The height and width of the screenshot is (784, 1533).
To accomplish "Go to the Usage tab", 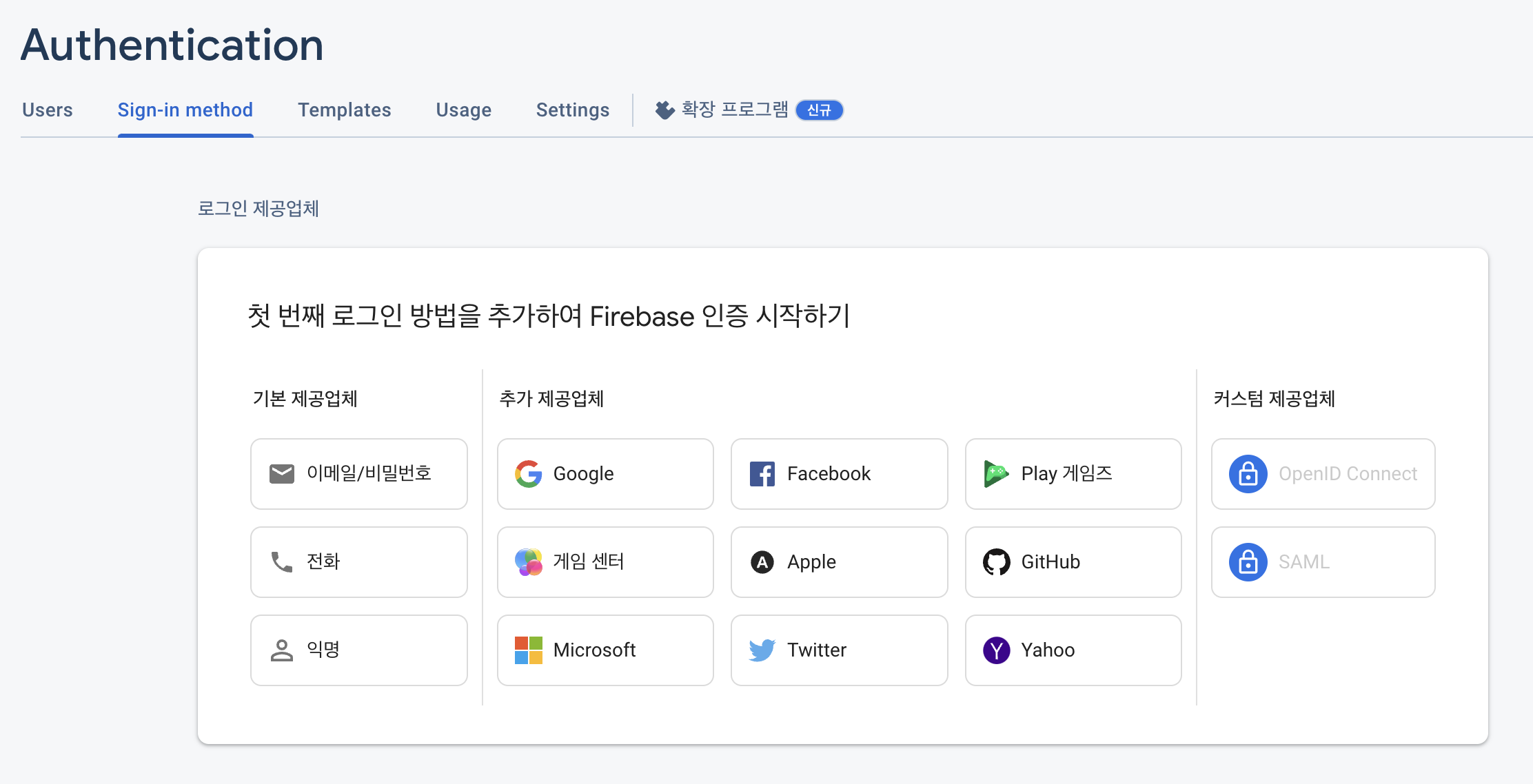I will pyautogui.click(x=463, y=110).
